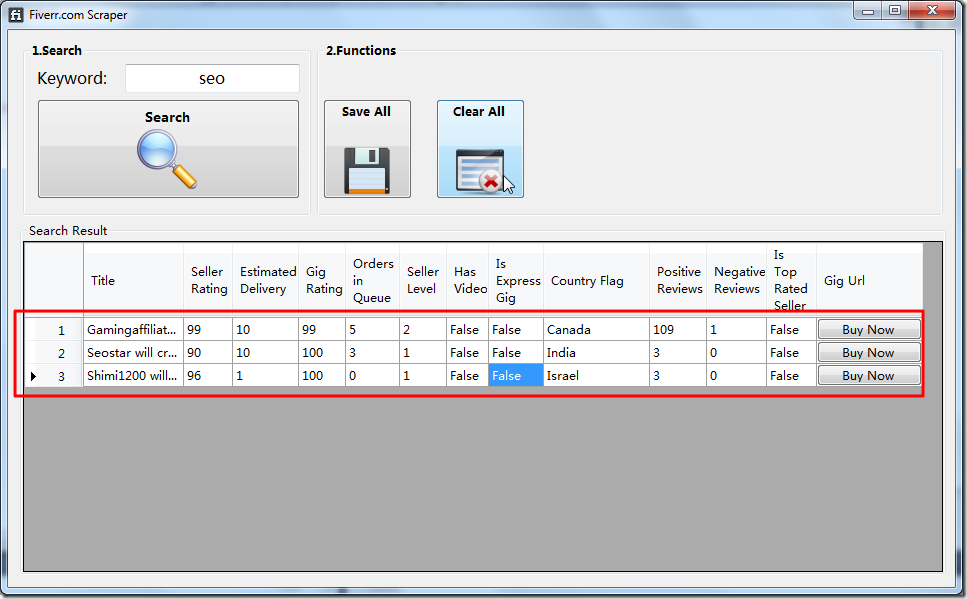Select the Gamingaffiliat... title cell

(x=133, y=329)
